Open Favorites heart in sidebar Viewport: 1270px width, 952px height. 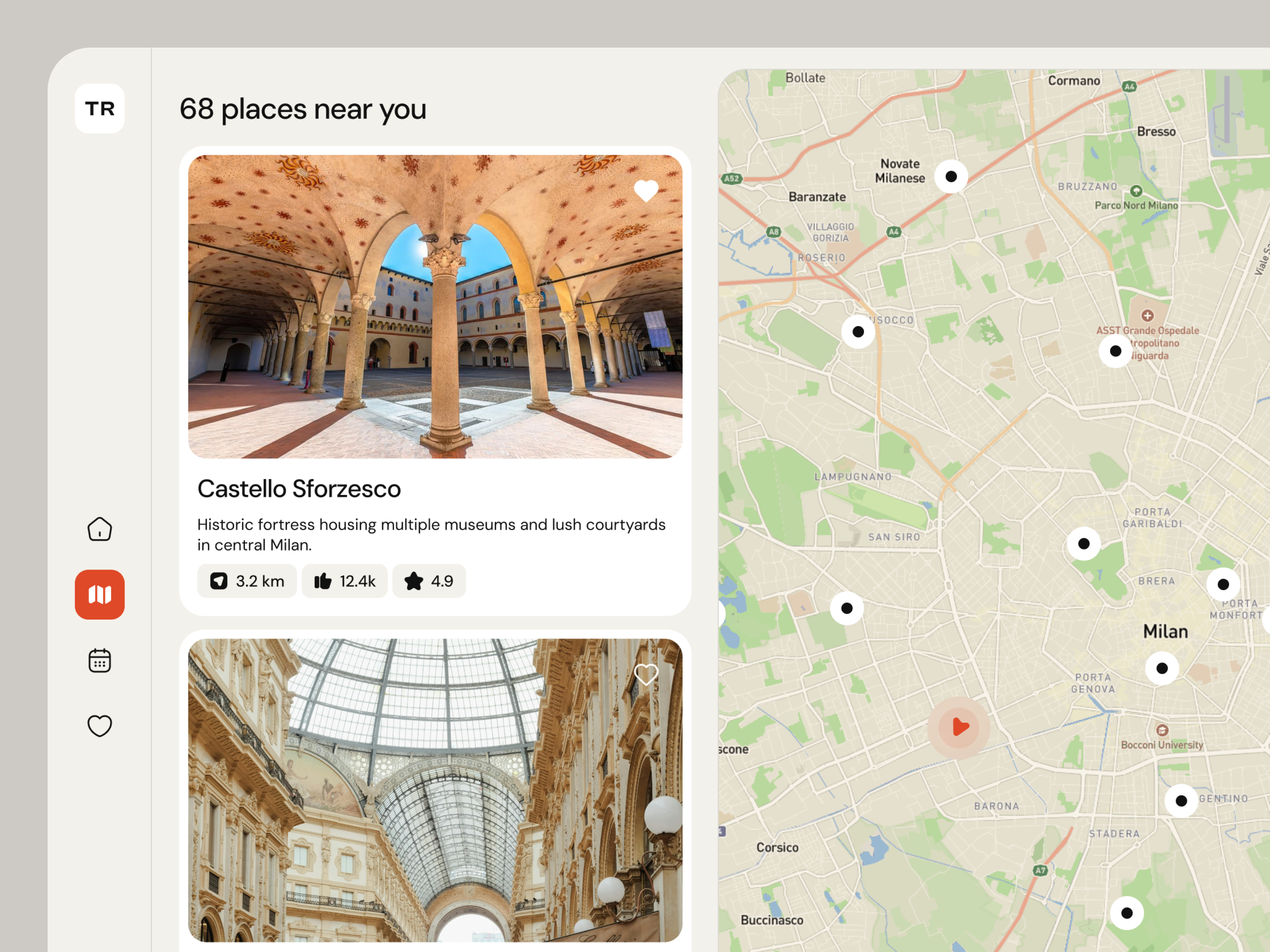[x=99, y=726]
